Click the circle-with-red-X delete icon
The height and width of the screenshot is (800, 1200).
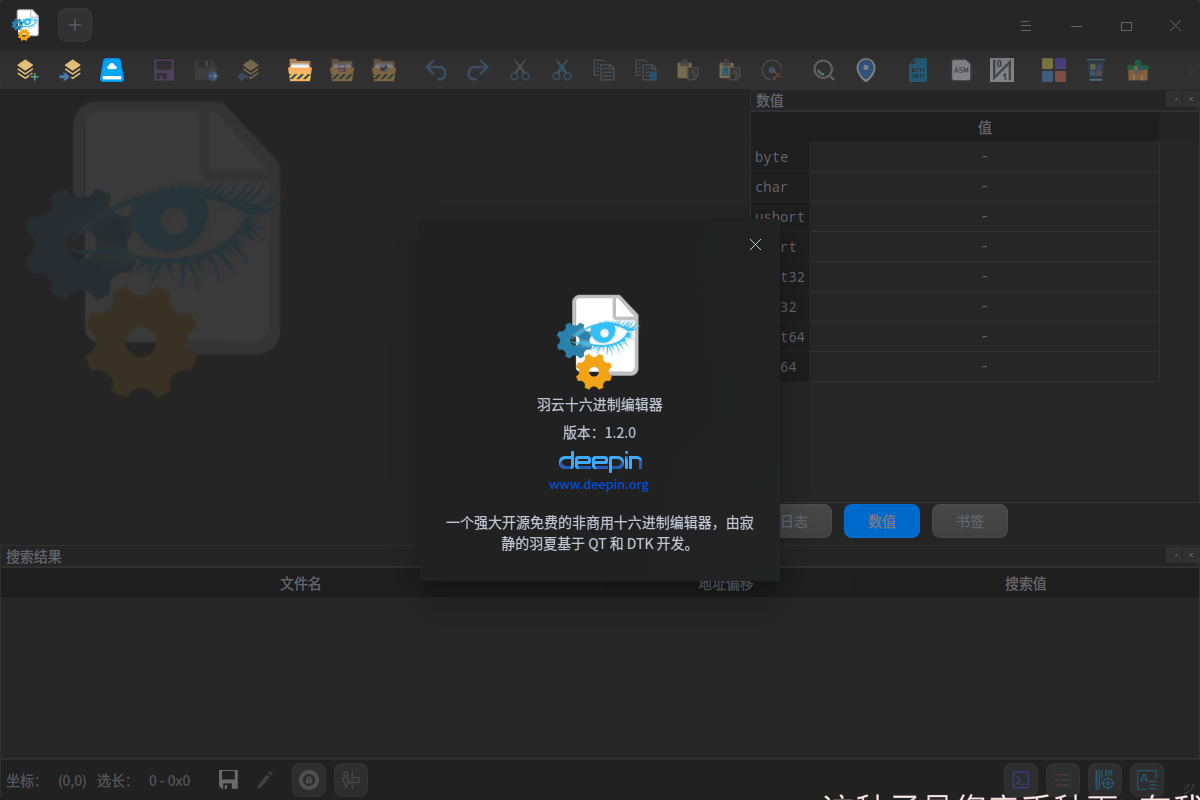(x=771, y=70)
